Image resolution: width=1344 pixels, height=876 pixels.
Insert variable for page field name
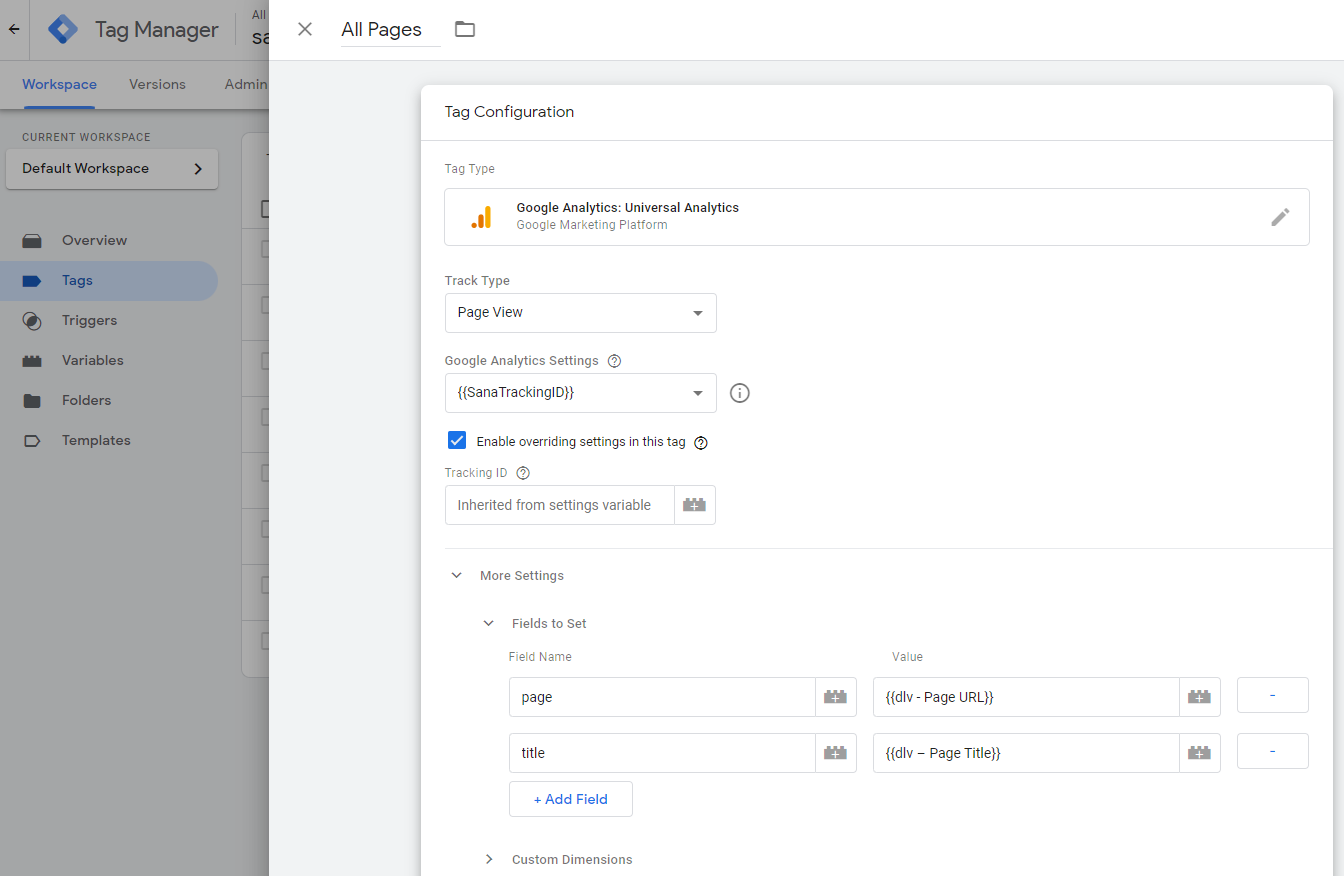[x=836, y=697]
